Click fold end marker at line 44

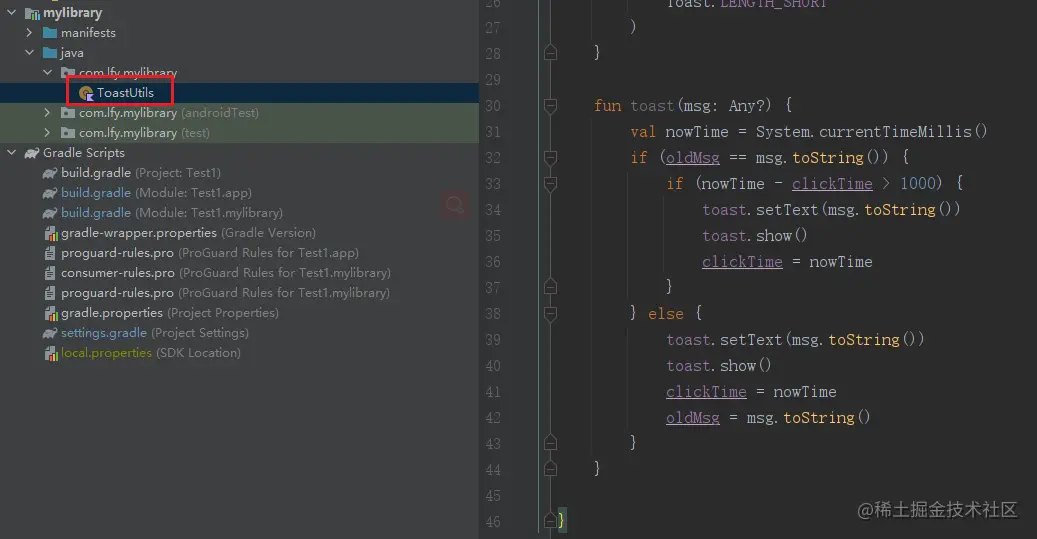coord(550,469)
